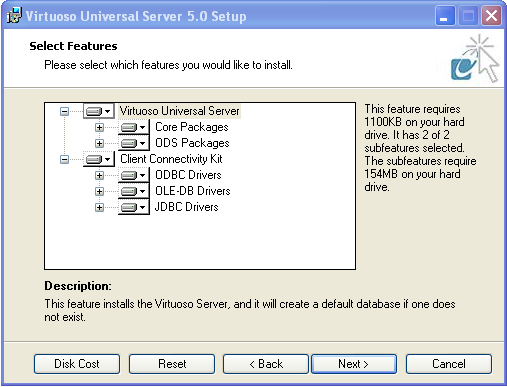Minimize the Setup window
The height and width of the screenshot is (387, 507).
pyautogui.click(x=445, y=16)
